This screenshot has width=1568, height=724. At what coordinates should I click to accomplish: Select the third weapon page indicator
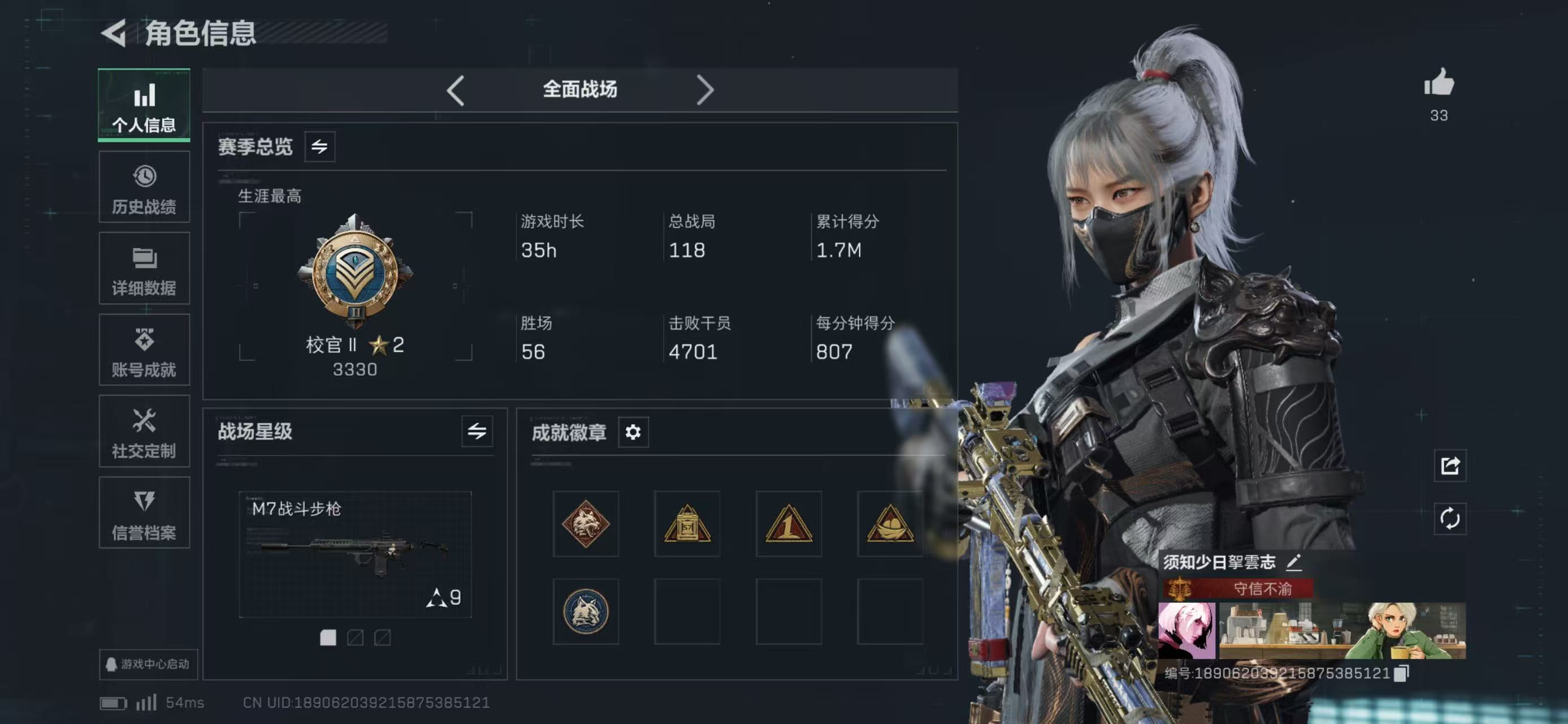382,637
